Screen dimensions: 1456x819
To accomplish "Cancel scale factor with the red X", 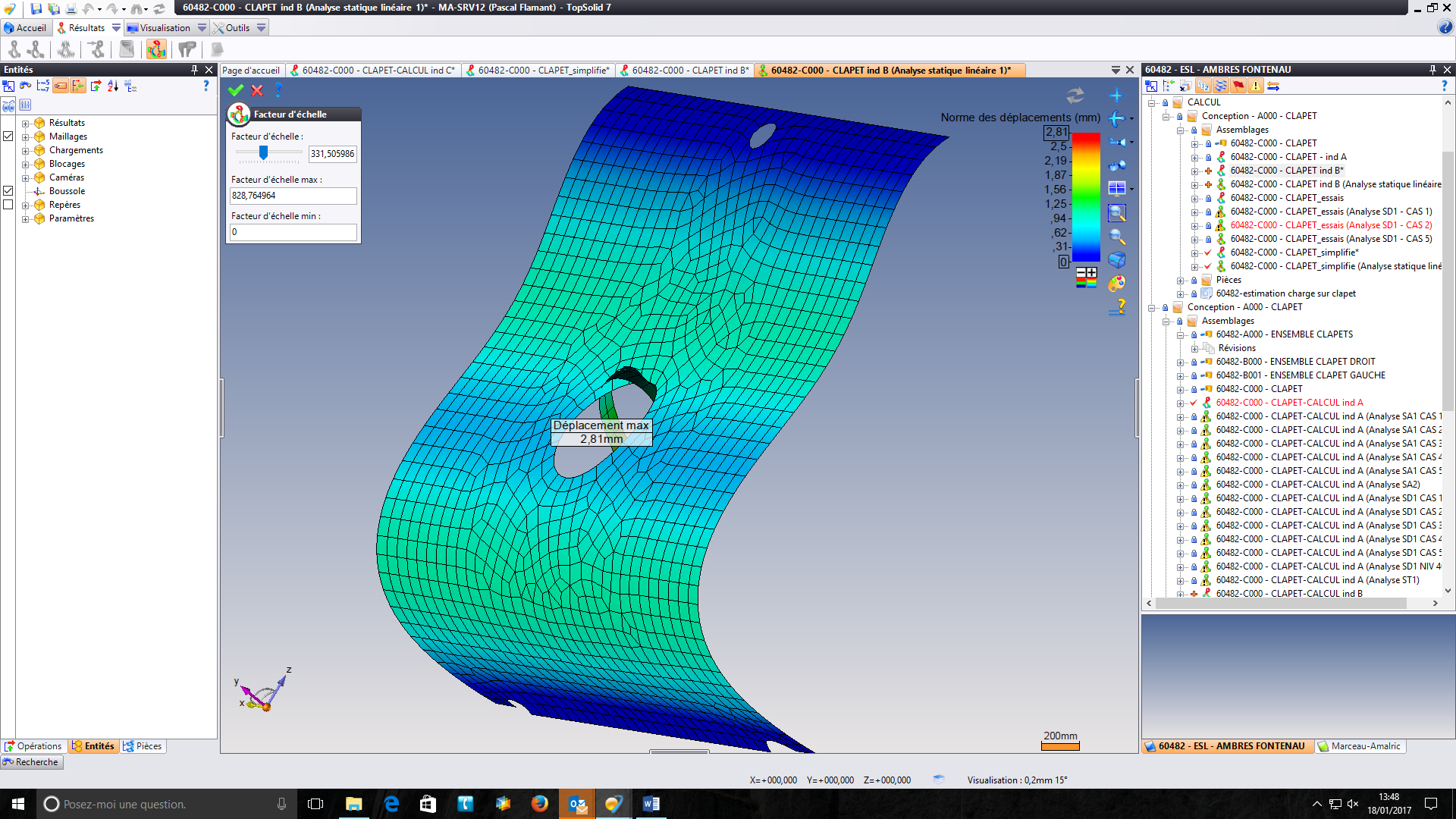I will [257, 90].
